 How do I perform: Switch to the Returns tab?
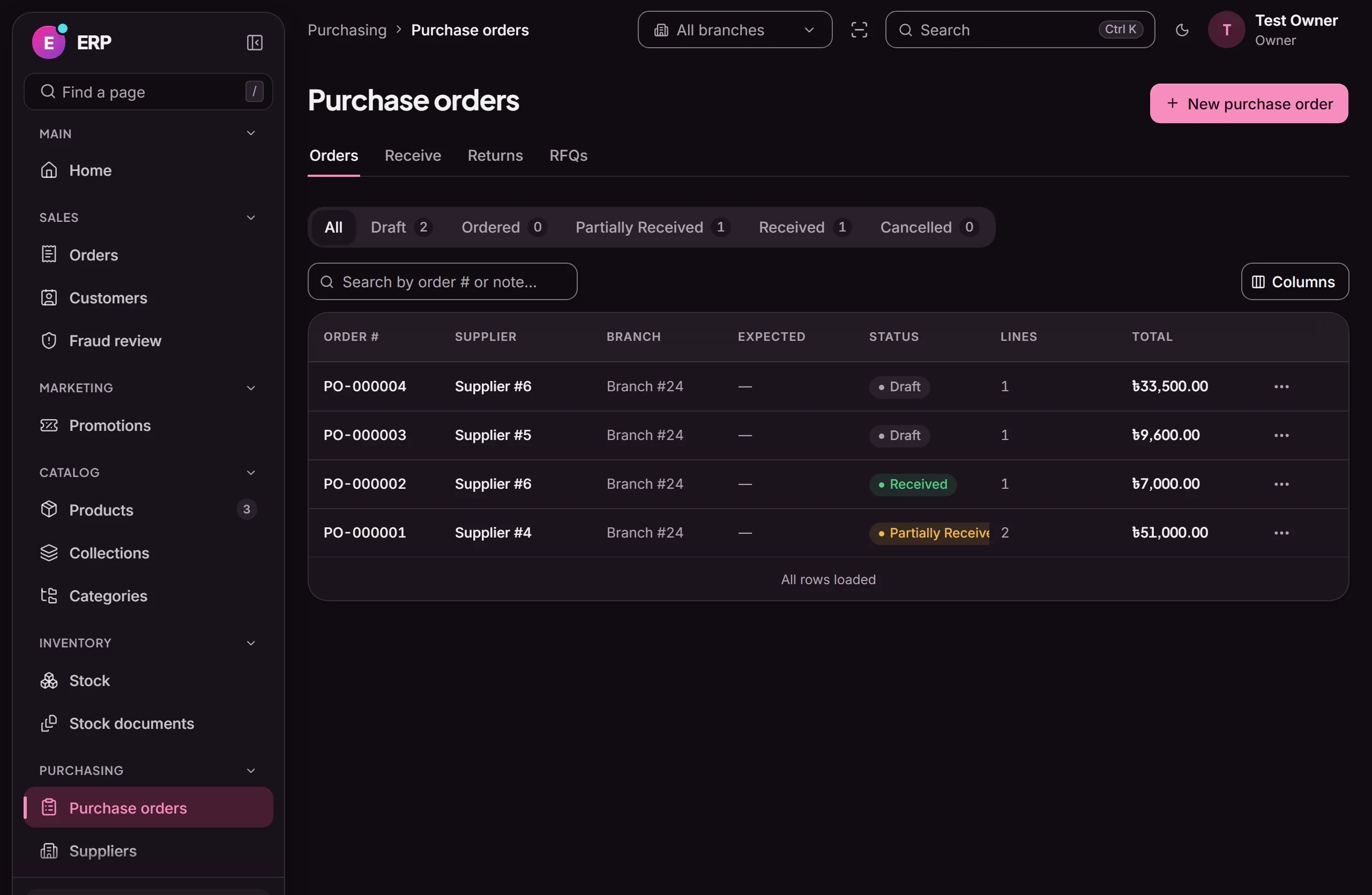point(495,155)
